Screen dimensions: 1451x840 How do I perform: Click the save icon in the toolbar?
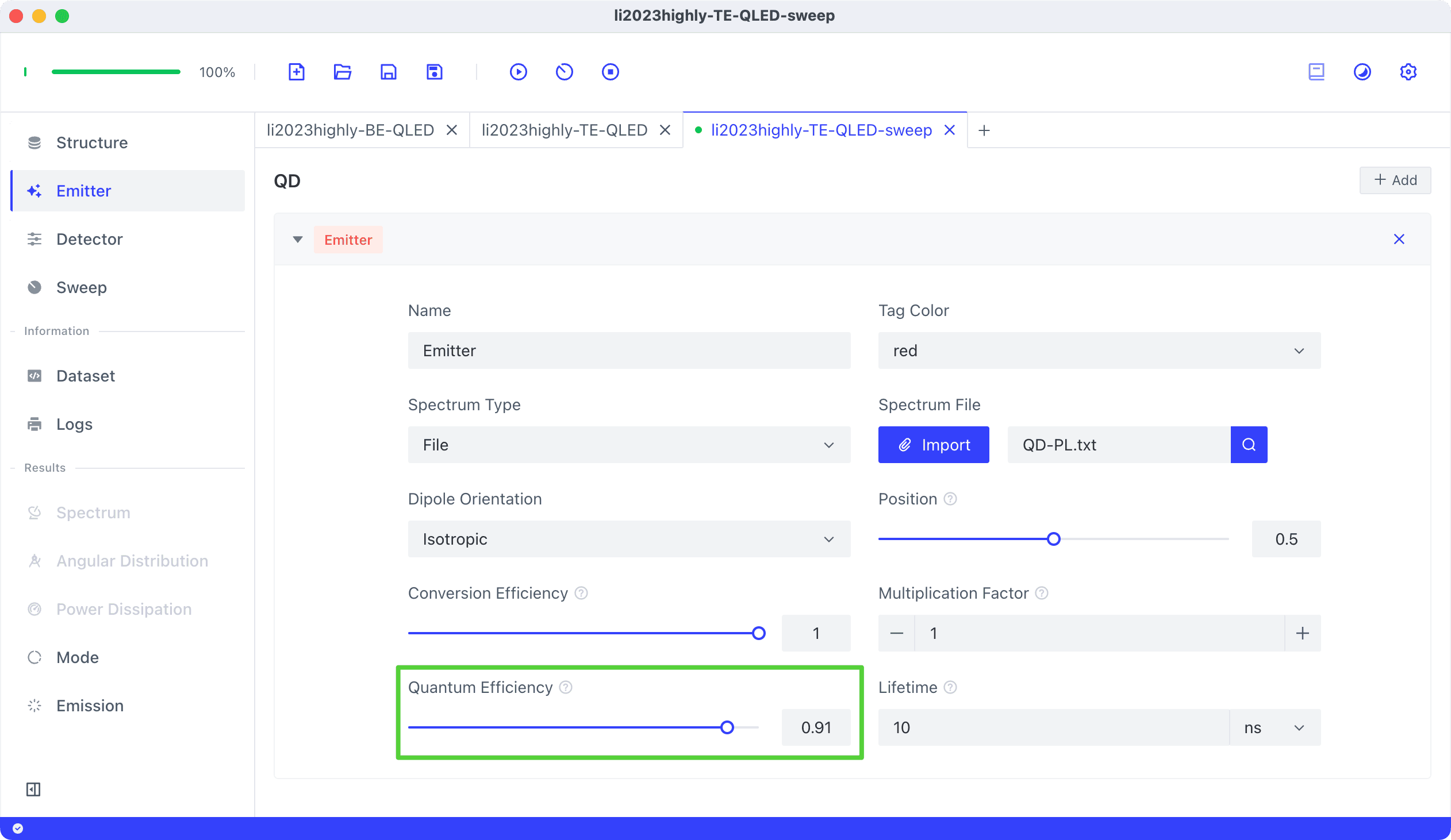coord(389,72)
